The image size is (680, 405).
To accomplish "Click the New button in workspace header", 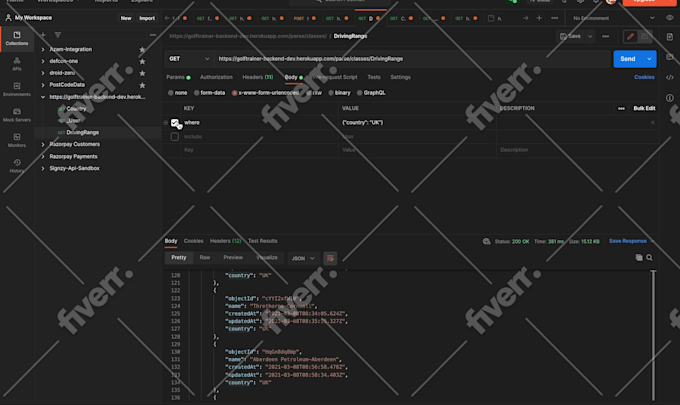I will click(126, 18).
